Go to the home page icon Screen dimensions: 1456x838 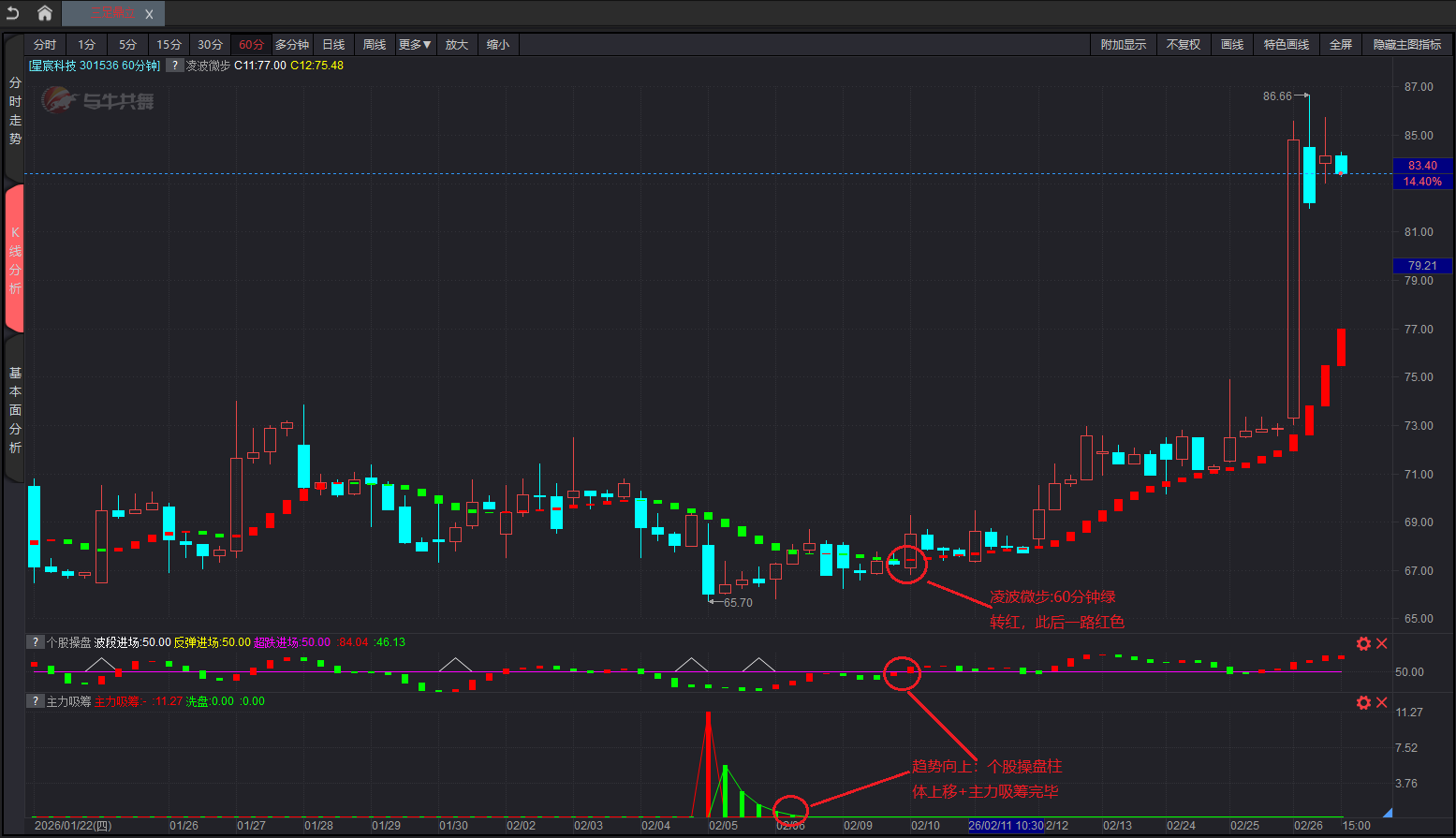(44, 13)
